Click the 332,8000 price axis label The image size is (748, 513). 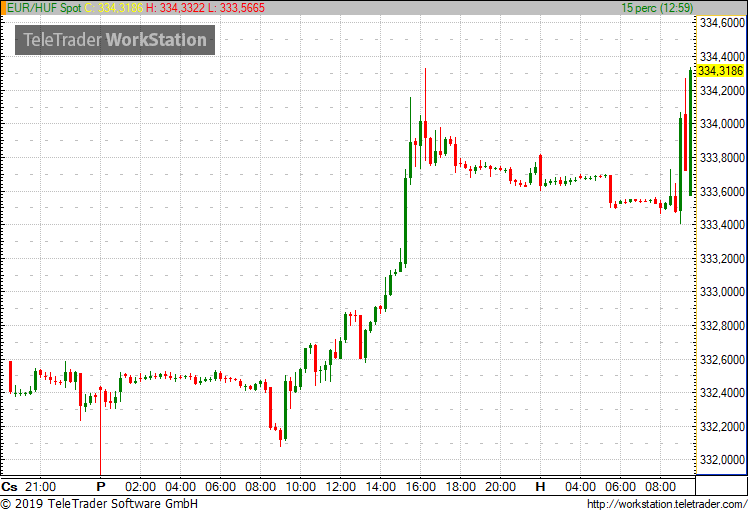click(722, 325)
